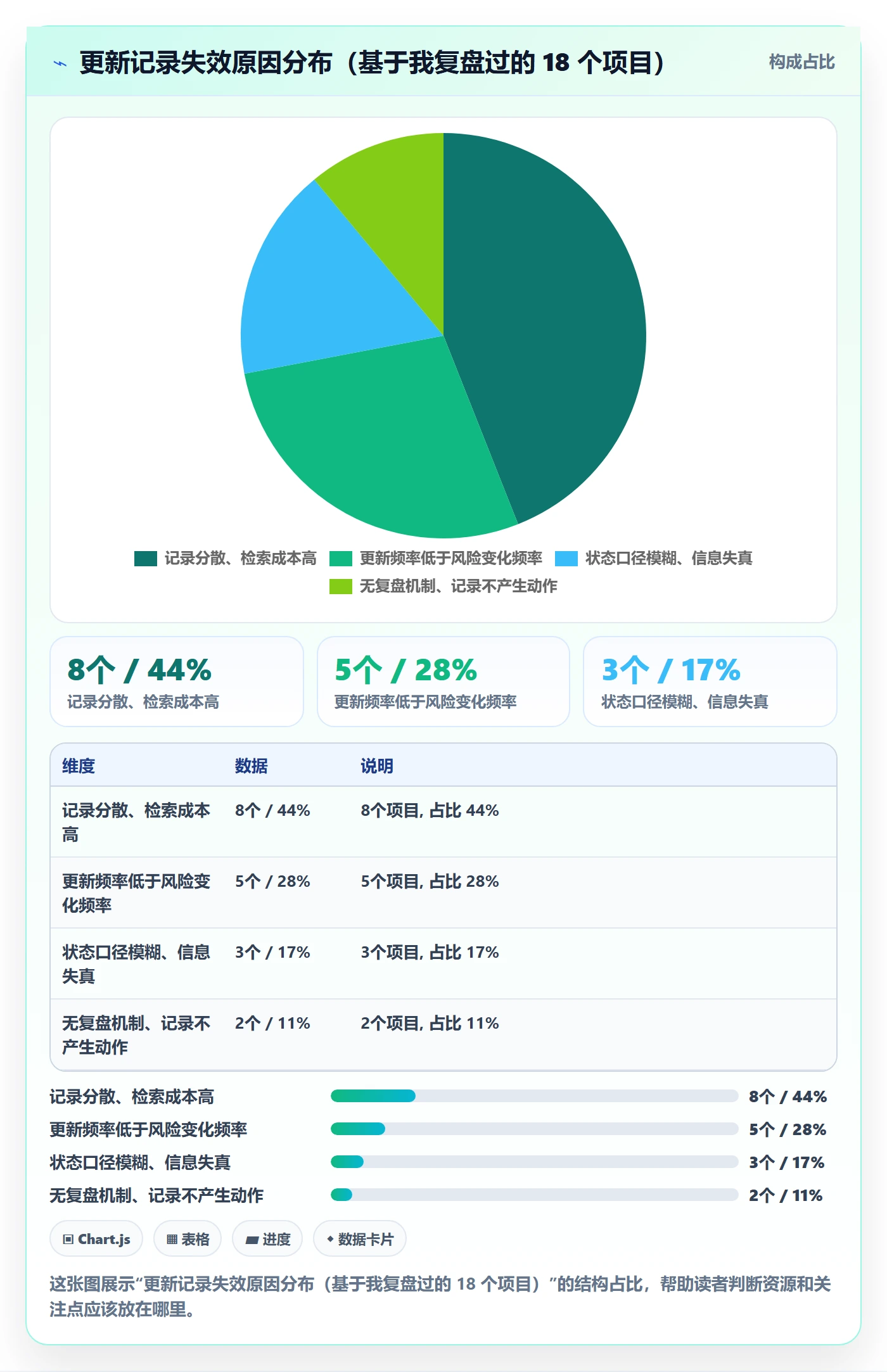Open the 5个 / 28% data card

pyautogui.click(x=443, y=682)
